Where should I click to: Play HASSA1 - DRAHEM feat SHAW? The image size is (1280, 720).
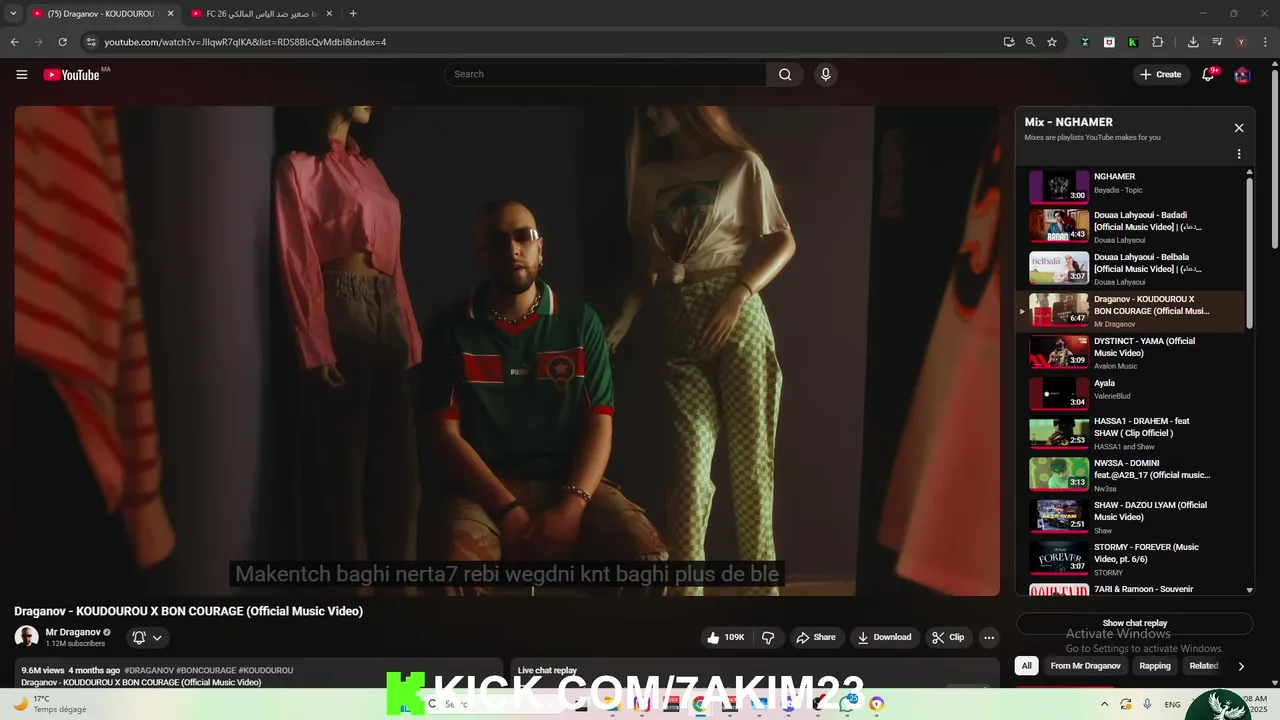pyautogui.click(x=1130, y=433)
